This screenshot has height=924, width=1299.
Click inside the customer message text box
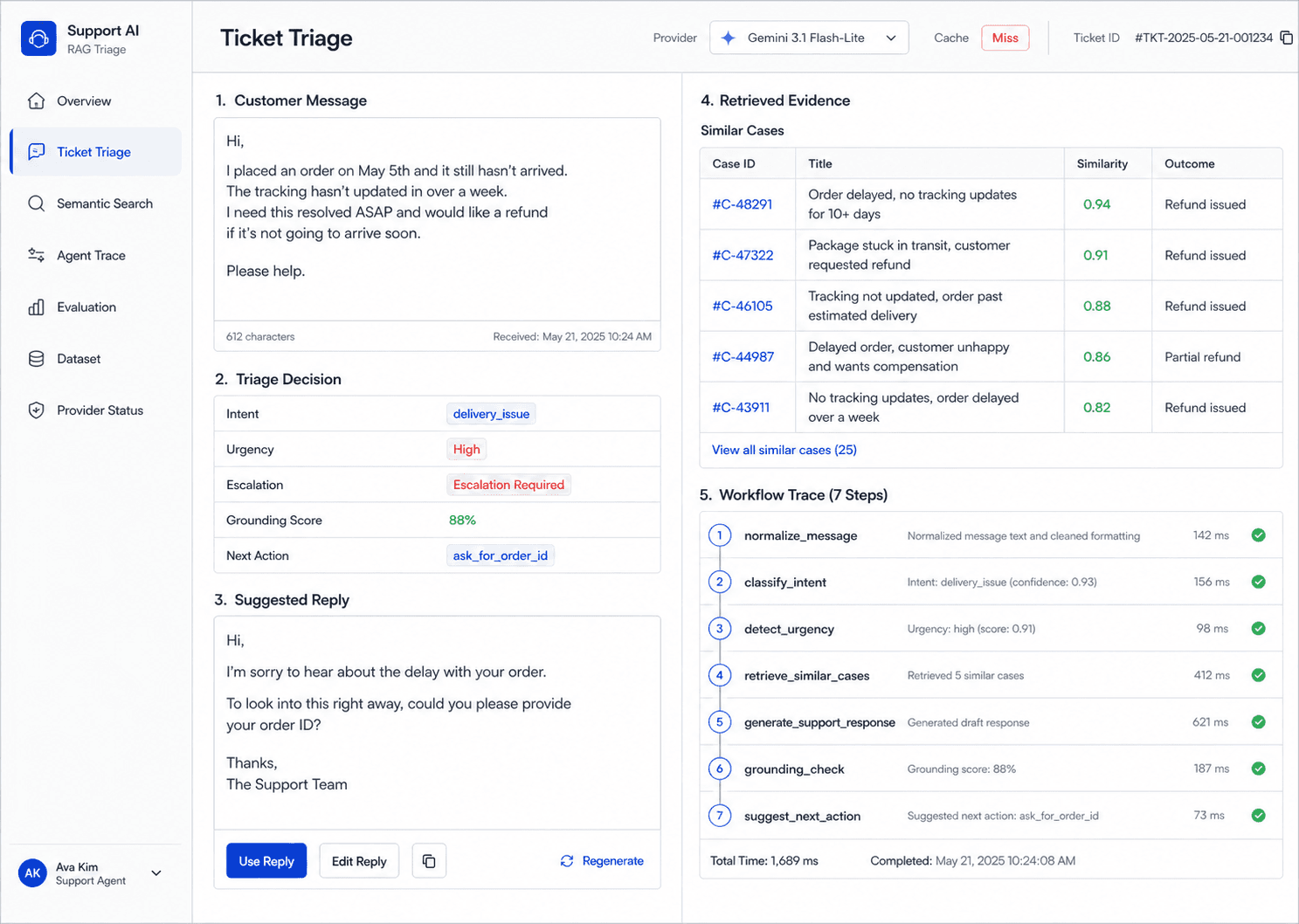(x=437, y=219)
